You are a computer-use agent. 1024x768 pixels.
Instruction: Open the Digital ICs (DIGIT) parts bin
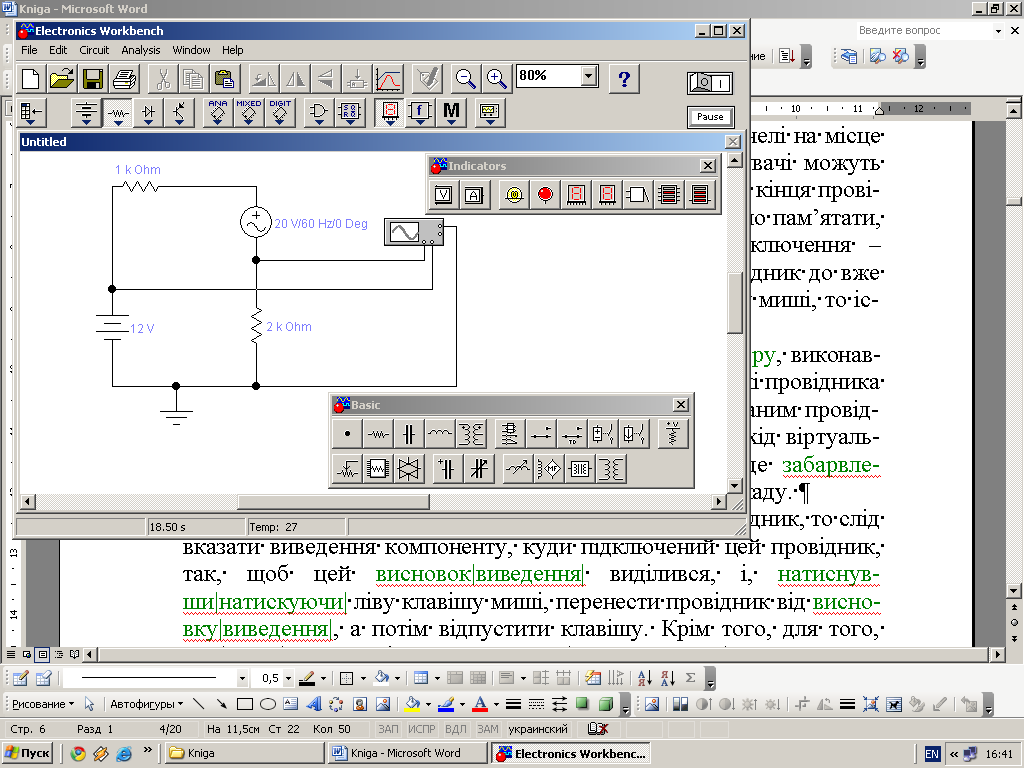point(280,112)
